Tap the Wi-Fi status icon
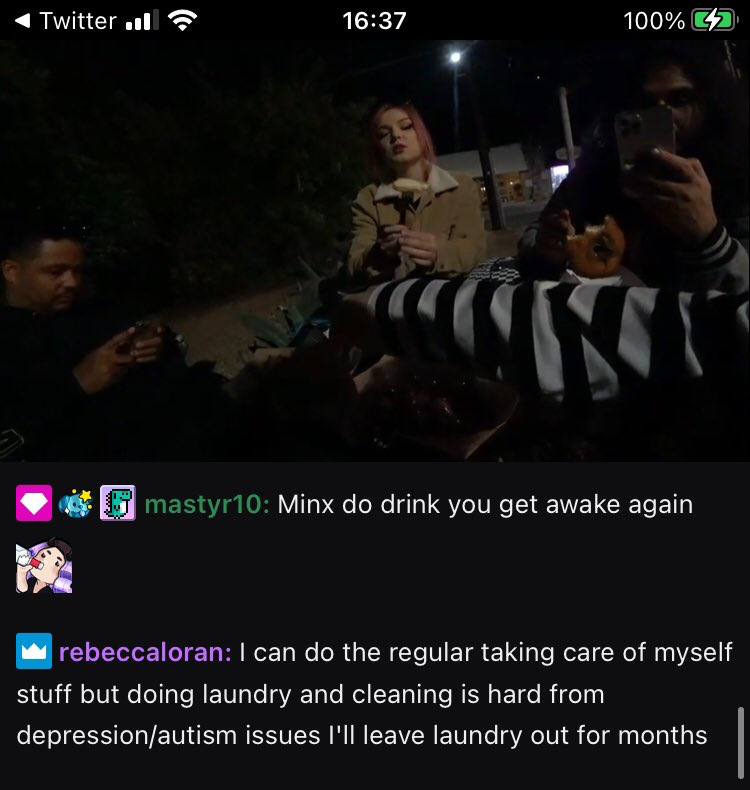The image size is (750, 790). point(182,21)
